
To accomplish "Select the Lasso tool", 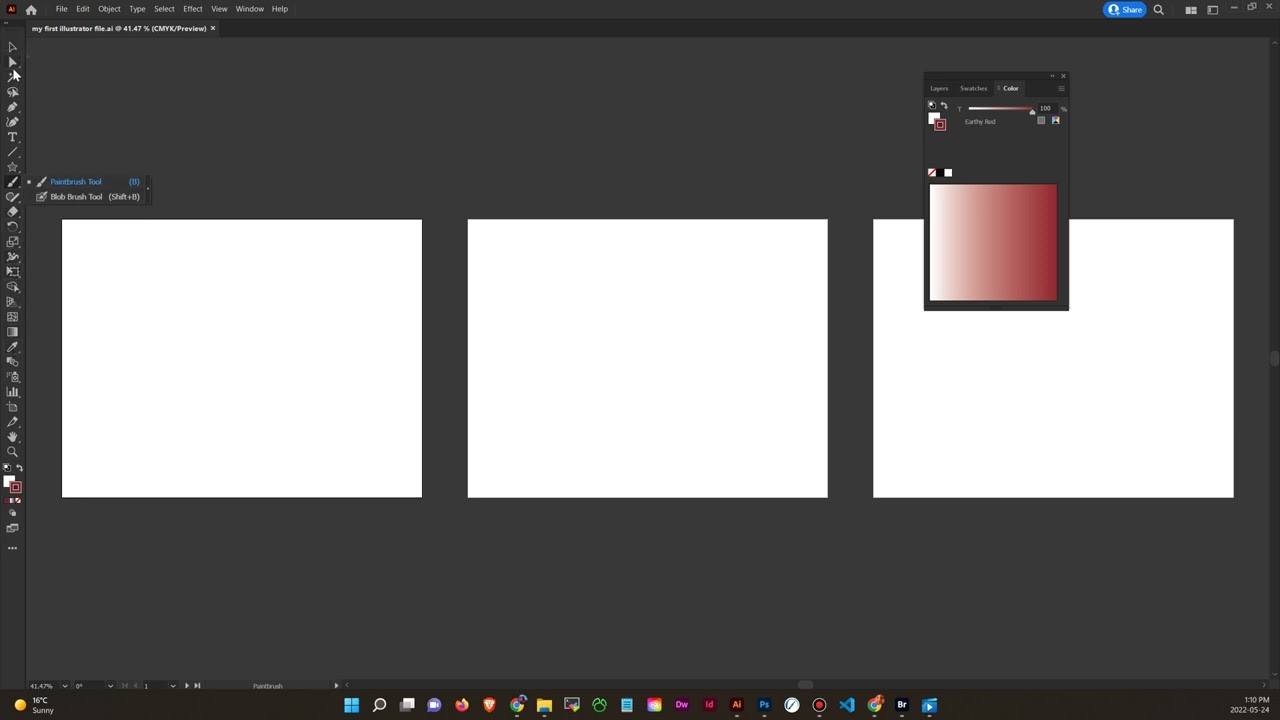I will (12, 92).
